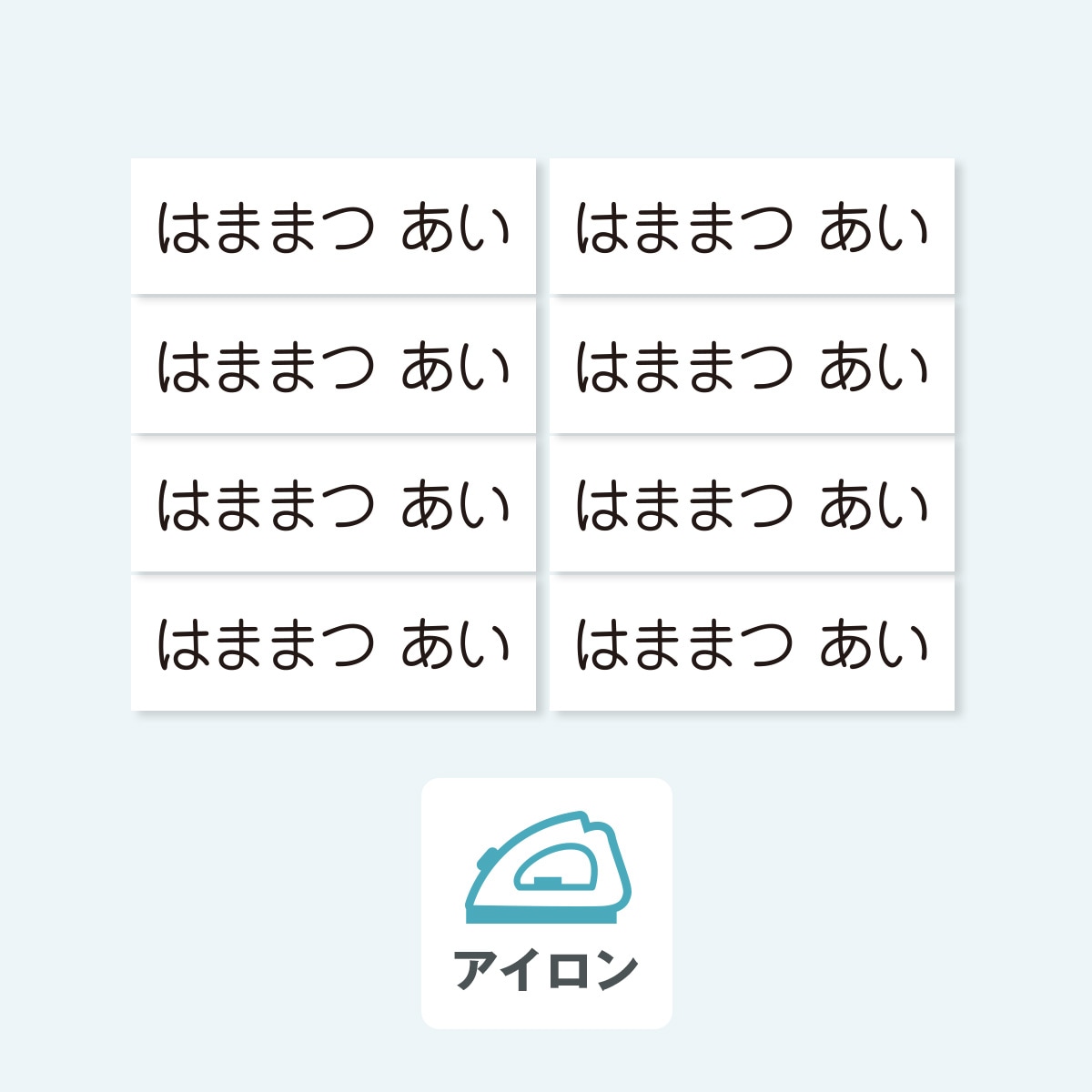The height and width of the screenshot is (1092, 1092).
Task: Click the アイロン caption text
Action: click(546, 970)
